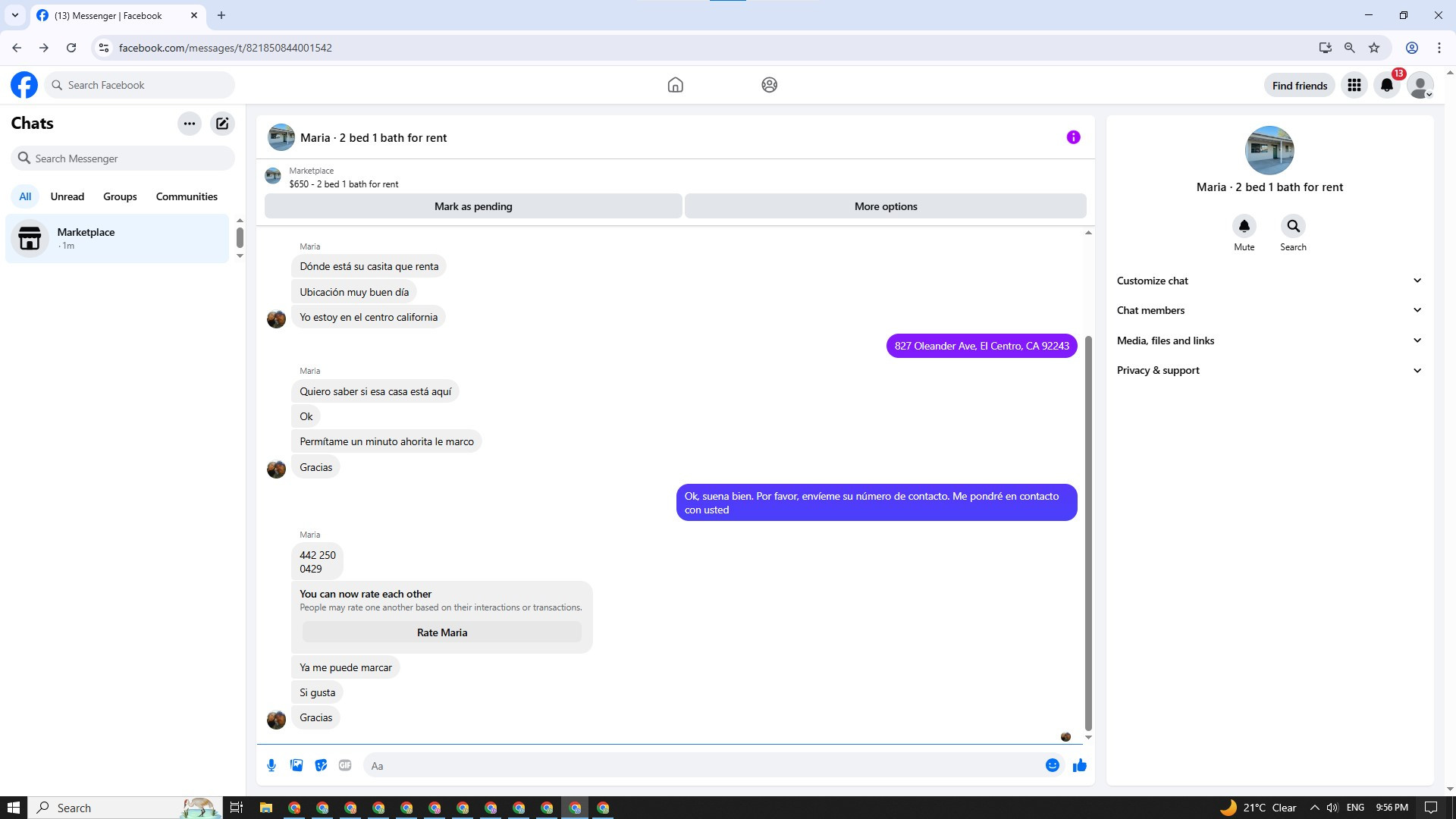Click the conversation vertical scrollbar
This screenshot has height=819, width=1456.
[x=1088, y=531]
